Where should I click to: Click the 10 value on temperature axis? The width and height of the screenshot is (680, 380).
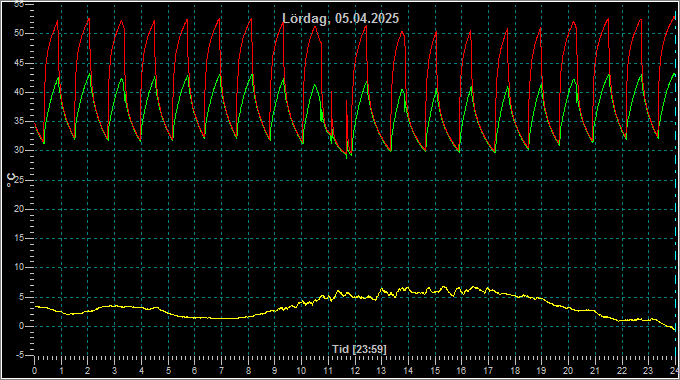coord(19,268)
